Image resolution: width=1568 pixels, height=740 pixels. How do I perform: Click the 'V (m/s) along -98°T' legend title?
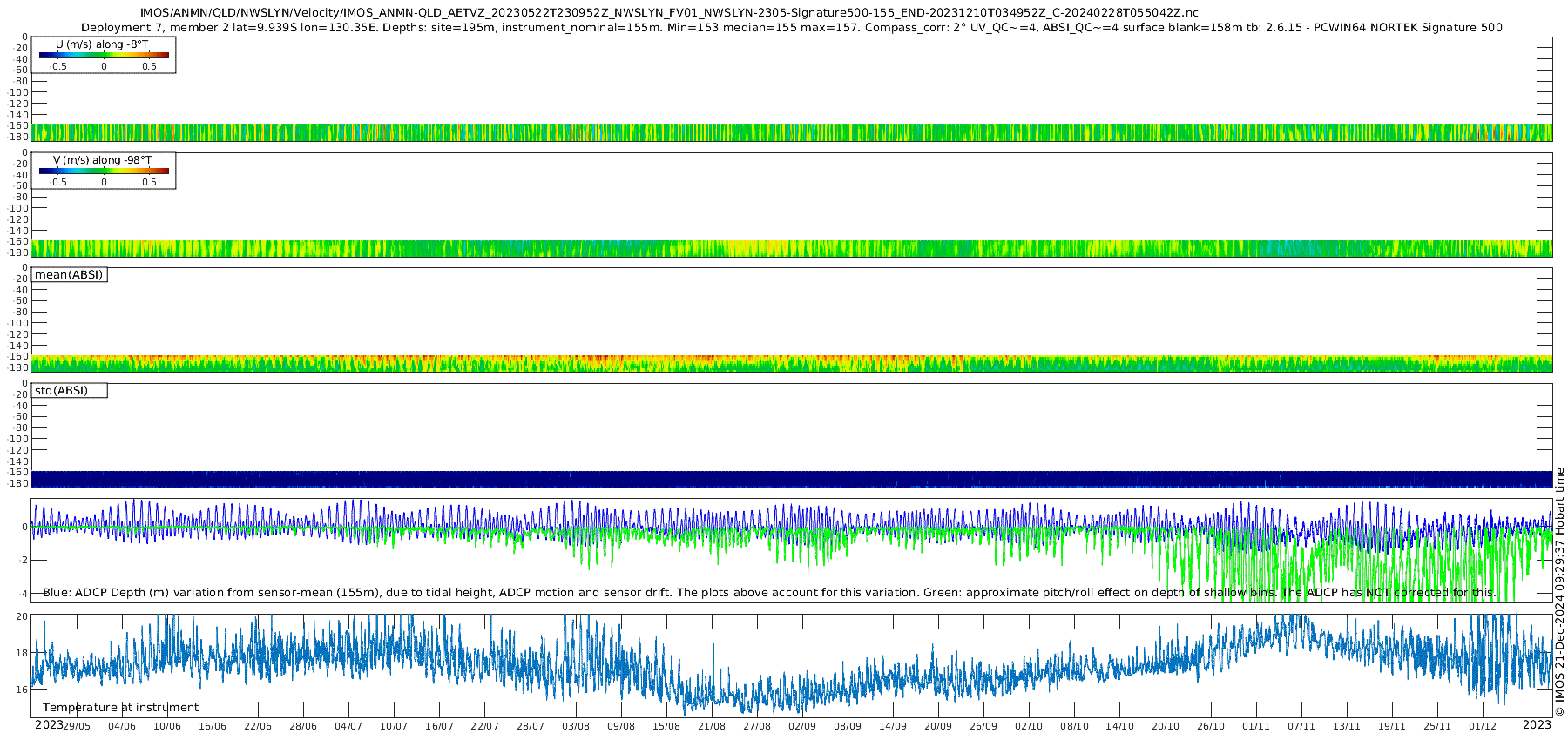tap(102, 159)
